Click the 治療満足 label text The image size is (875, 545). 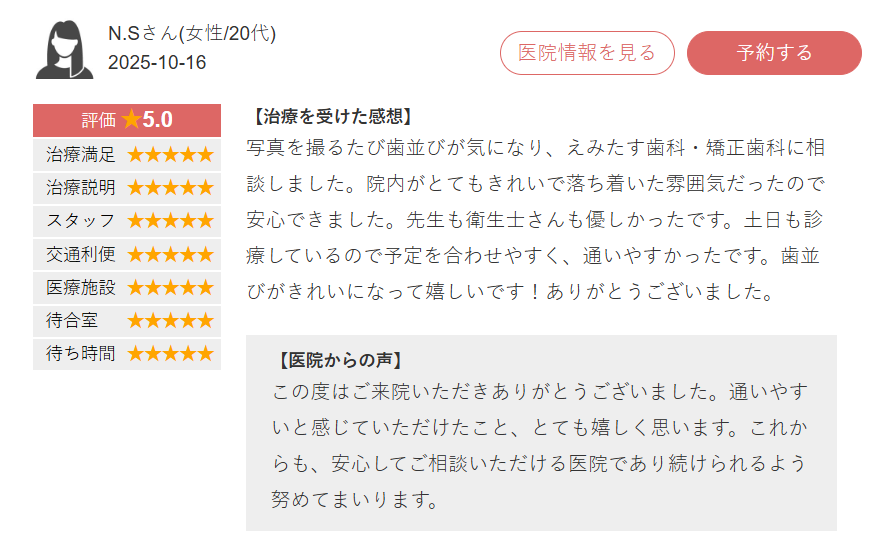81,155
